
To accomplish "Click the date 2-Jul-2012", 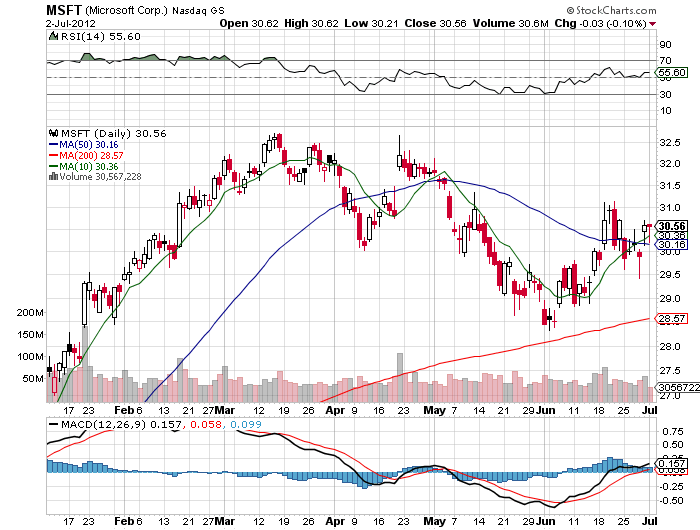I will click(x=71, y=23).
